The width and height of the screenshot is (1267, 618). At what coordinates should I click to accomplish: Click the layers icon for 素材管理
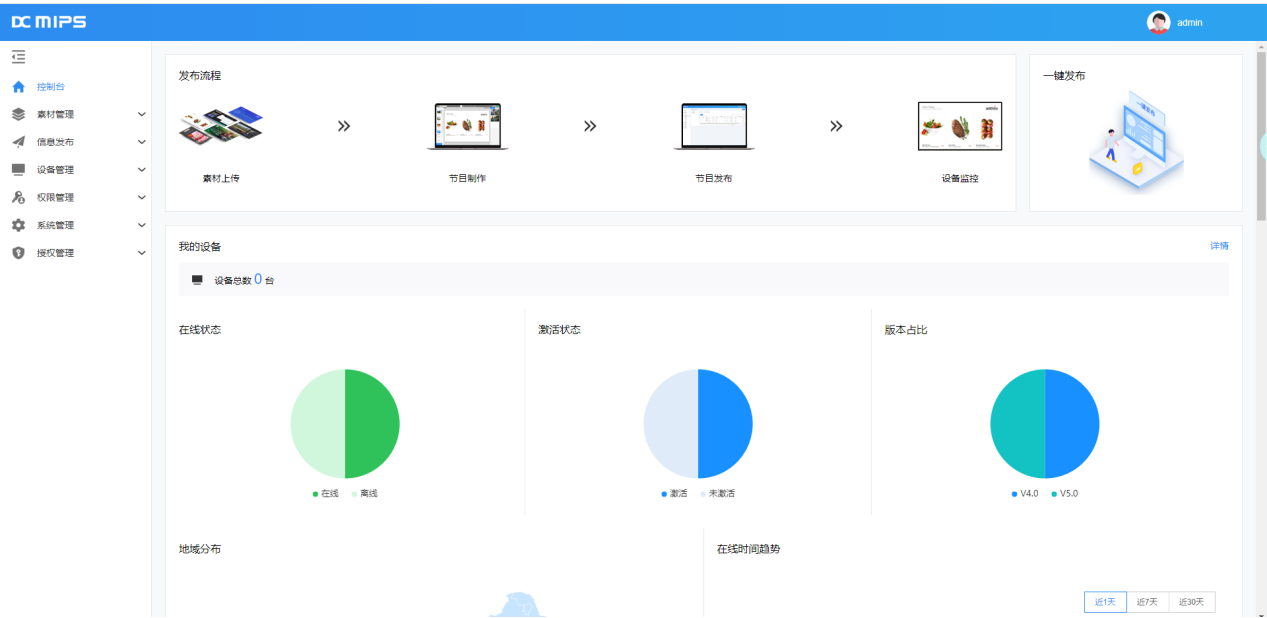18,114
